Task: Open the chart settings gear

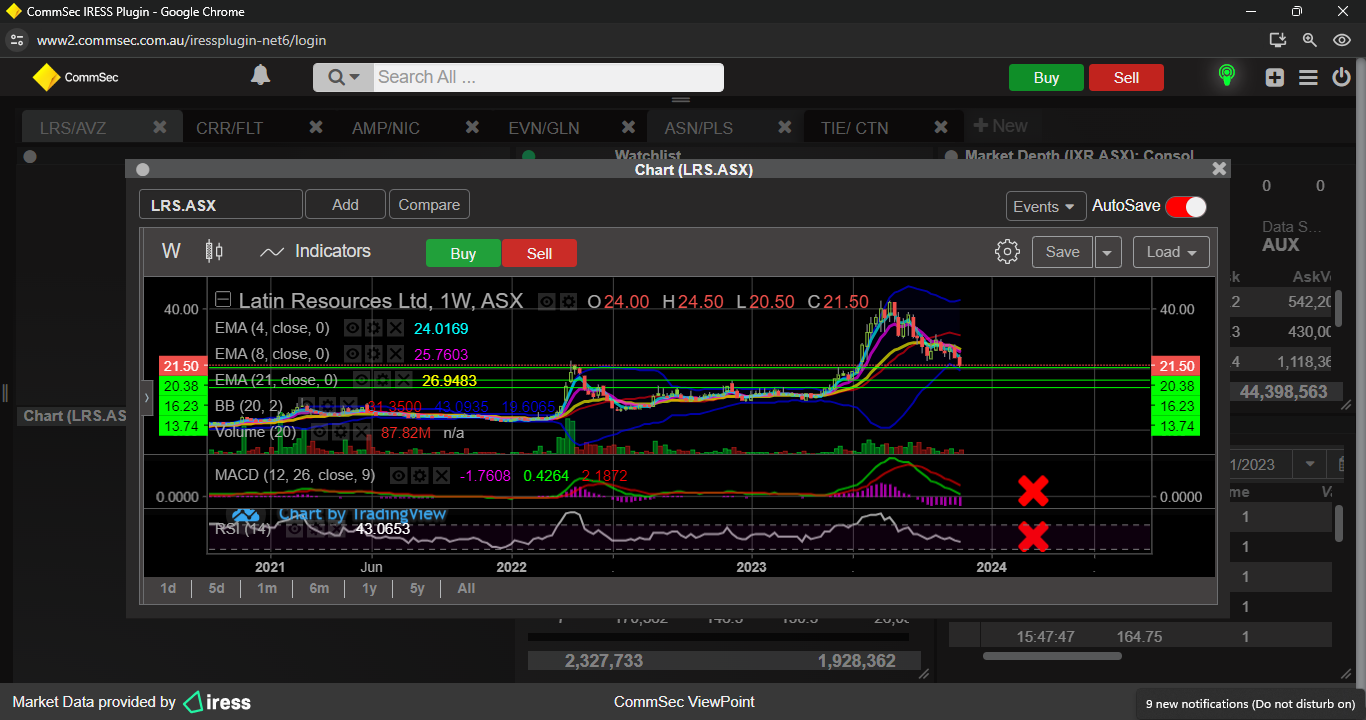Action: (1007, 252)
